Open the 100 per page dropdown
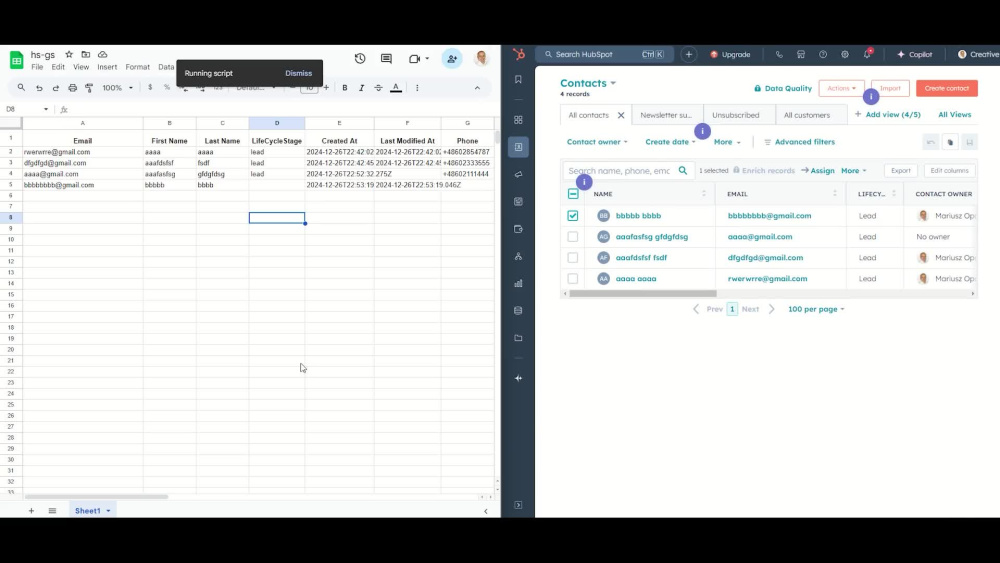This screenshot has height=563, width=1000. tap(816, 309)
